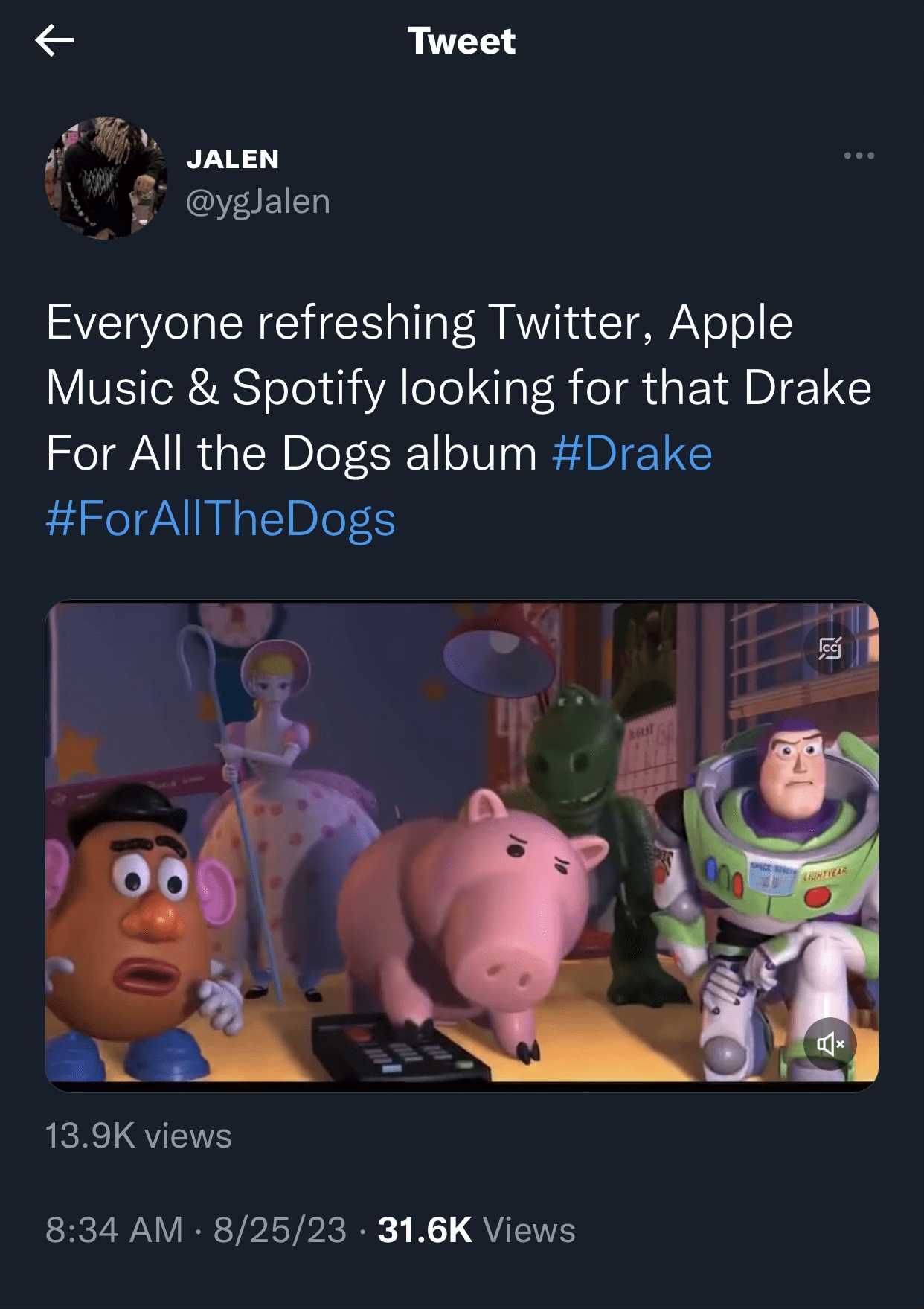Screen dimensions: 924x1309
Task: Open the #Drake hashtag
Action: pos(632,453)
